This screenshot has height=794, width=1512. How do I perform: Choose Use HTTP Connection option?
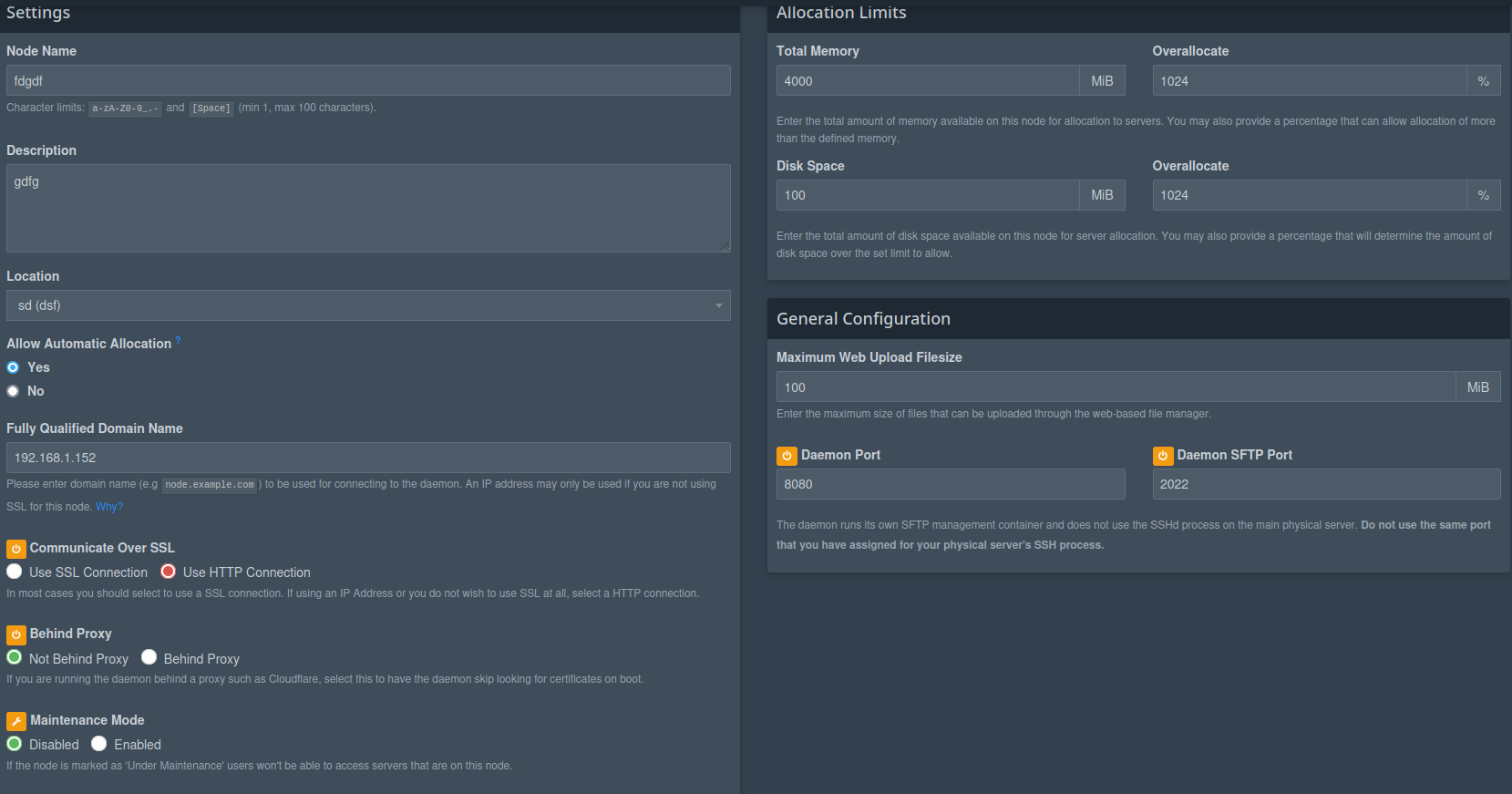point(169,572)
